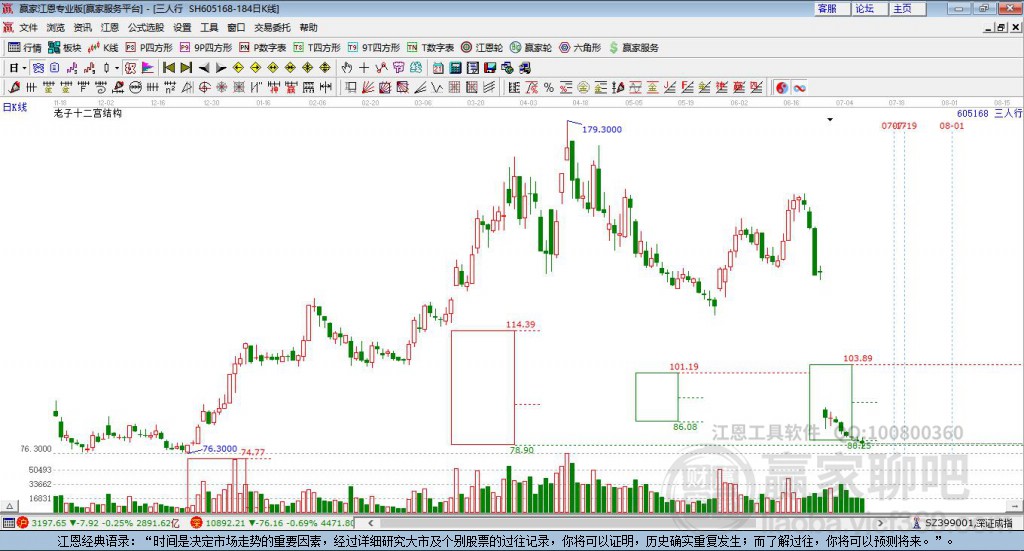
Task: Step chart left with black arrow
Action: (204, 68)
